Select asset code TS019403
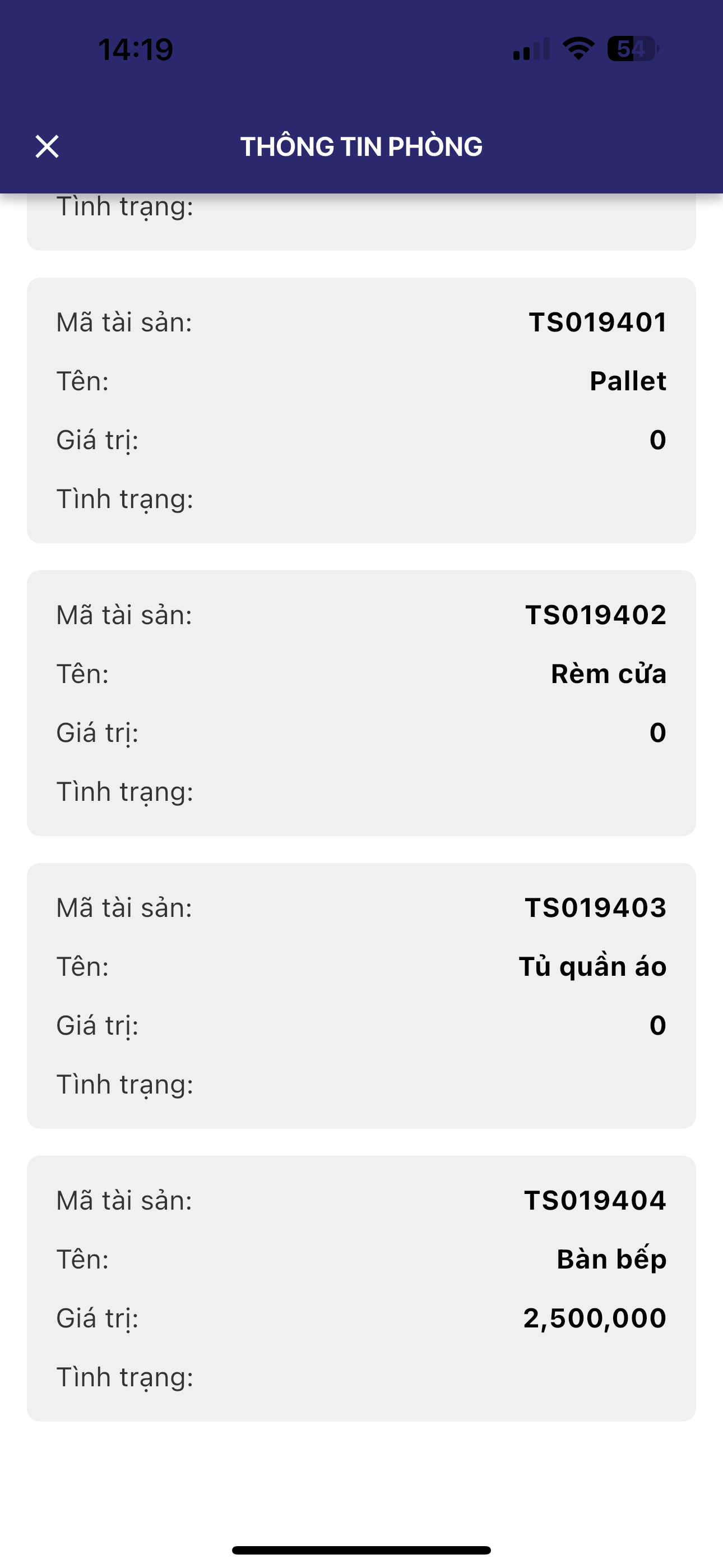 [596, 907]
